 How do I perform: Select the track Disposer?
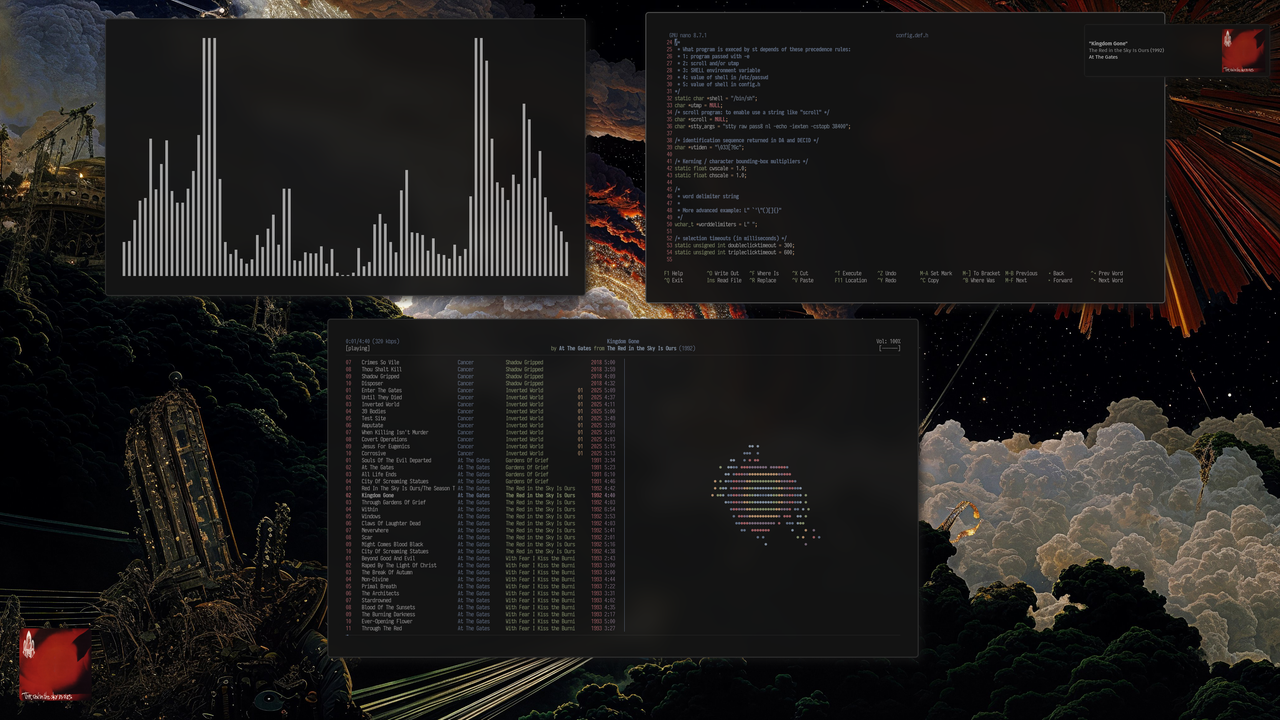pos(480,383)
